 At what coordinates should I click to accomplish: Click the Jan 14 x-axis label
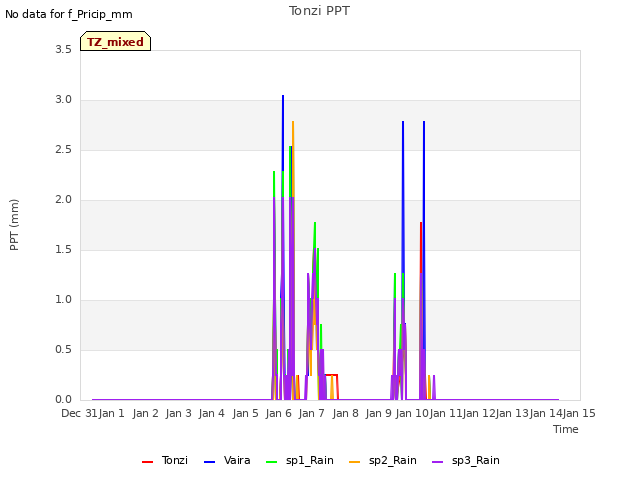coord(546,413)
